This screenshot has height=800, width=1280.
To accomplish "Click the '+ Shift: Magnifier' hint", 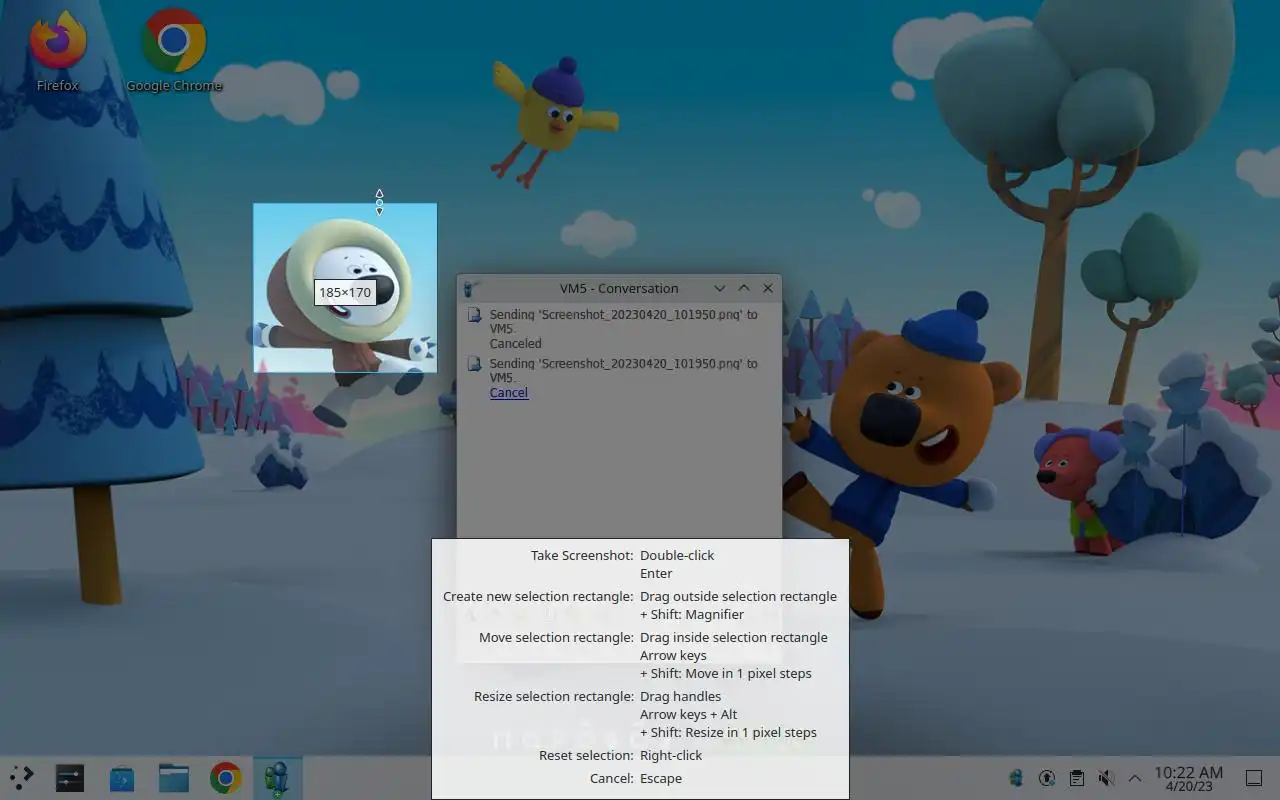I will point(692,614).
